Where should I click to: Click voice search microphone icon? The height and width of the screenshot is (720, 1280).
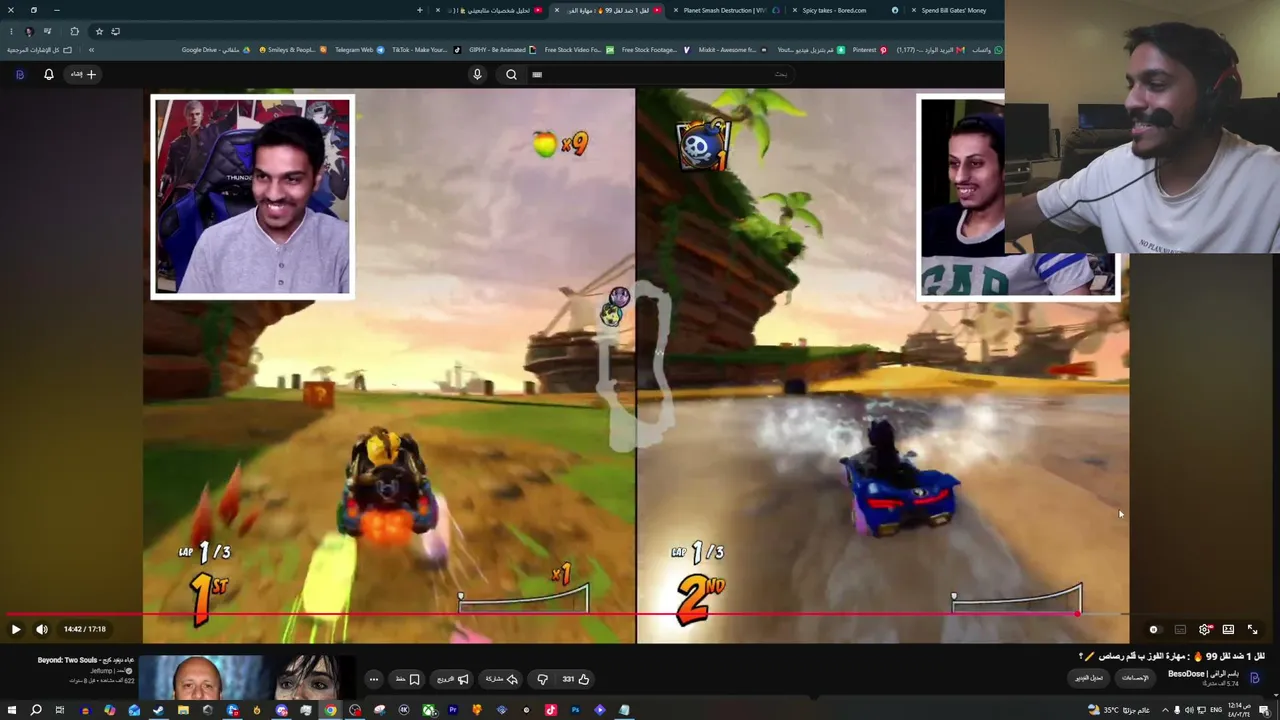[x=477, y=74]
